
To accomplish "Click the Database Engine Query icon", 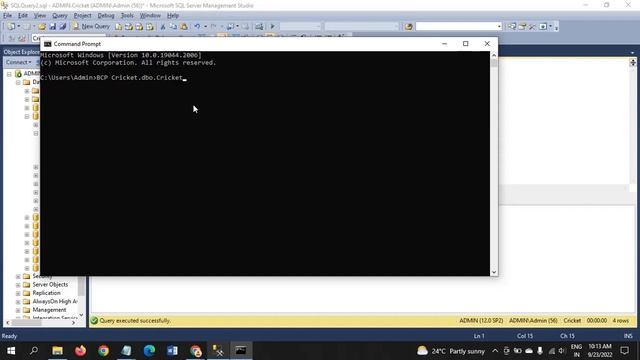I will [118, 27].
